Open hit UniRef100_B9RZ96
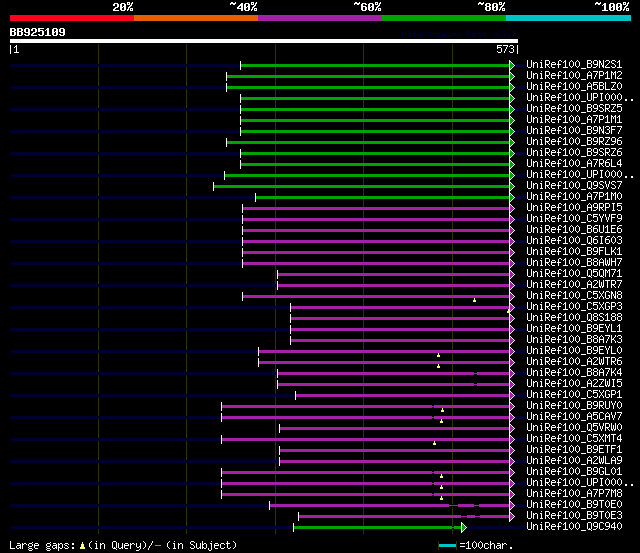Screen dimensions: 640x553 pos(574,142)
